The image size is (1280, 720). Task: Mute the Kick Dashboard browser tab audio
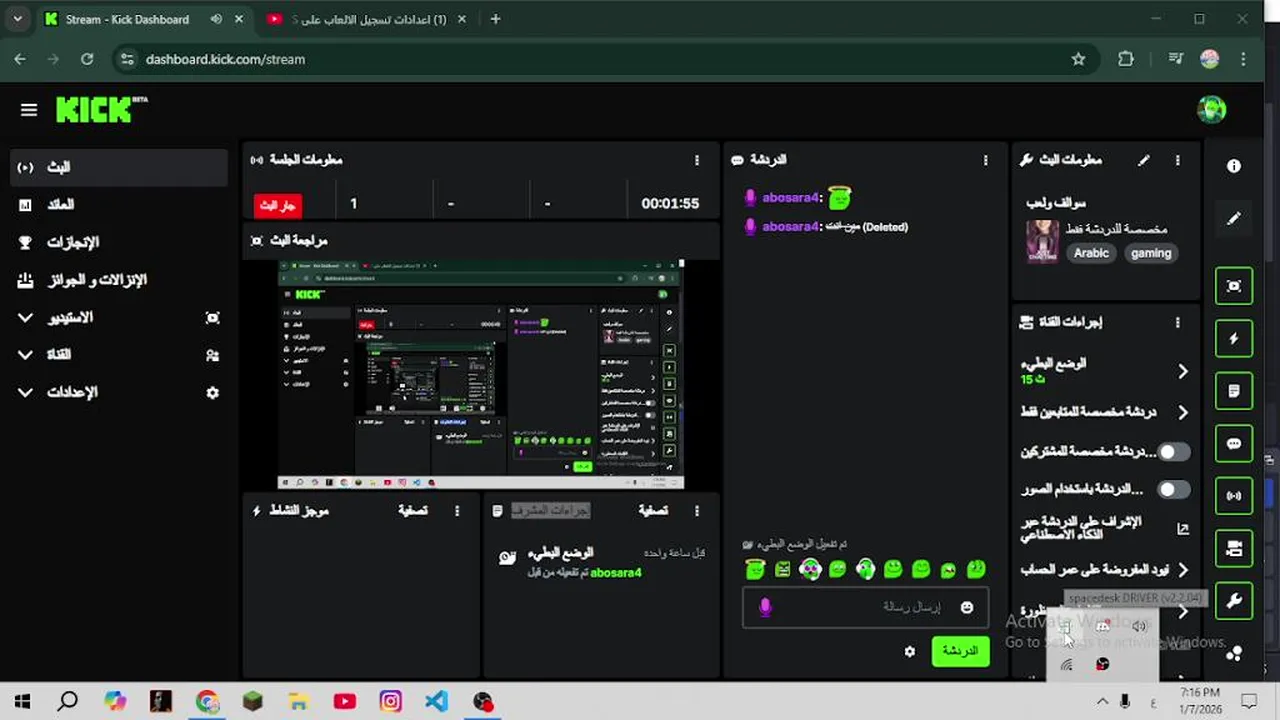pos(217,19)
